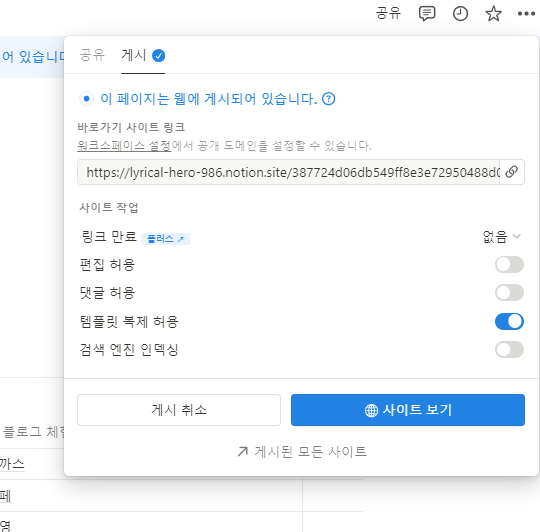Screen dimensions: 540x532
Task: Click the help question mark icon
Action: tap(329, 99)
